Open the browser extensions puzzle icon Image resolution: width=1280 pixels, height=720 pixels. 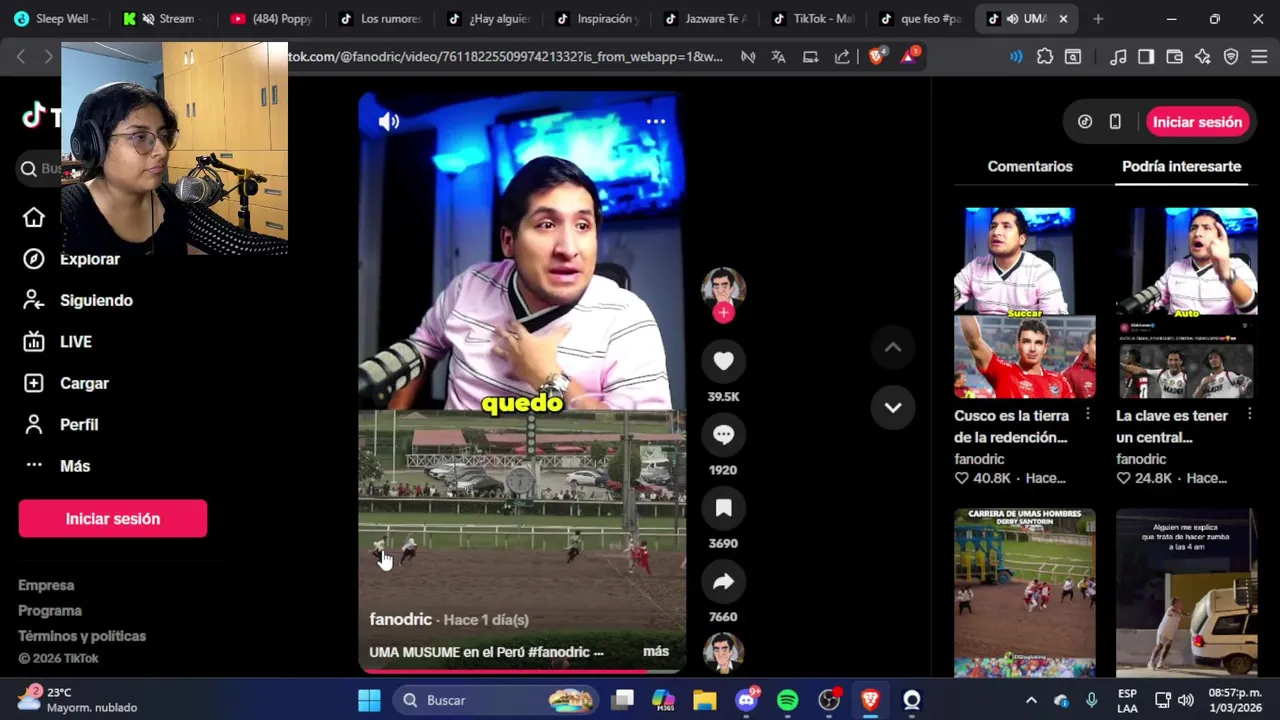(1045, 57)
